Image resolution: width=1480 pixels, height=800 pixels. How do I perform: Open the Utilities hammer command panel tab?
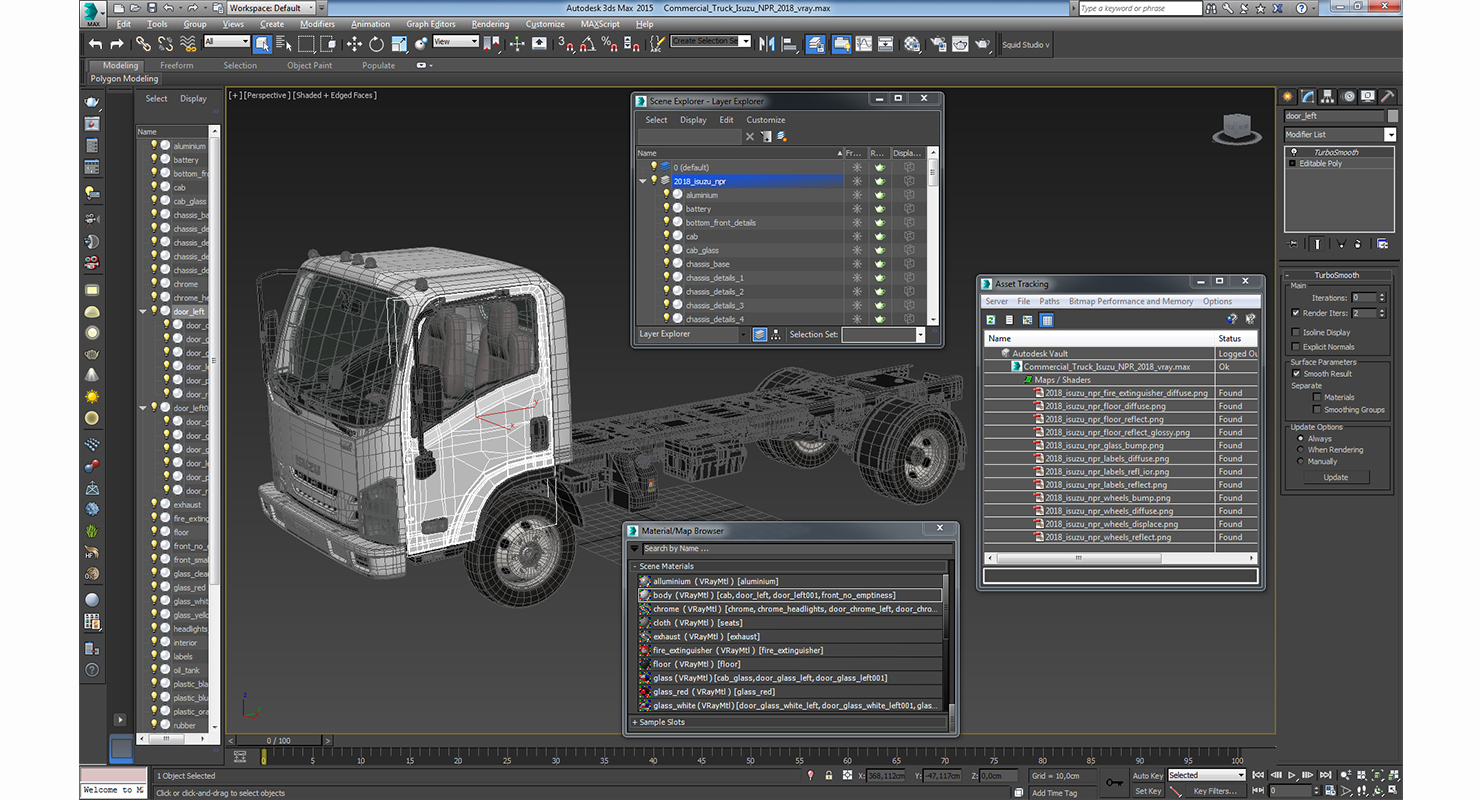(1388, 96)
